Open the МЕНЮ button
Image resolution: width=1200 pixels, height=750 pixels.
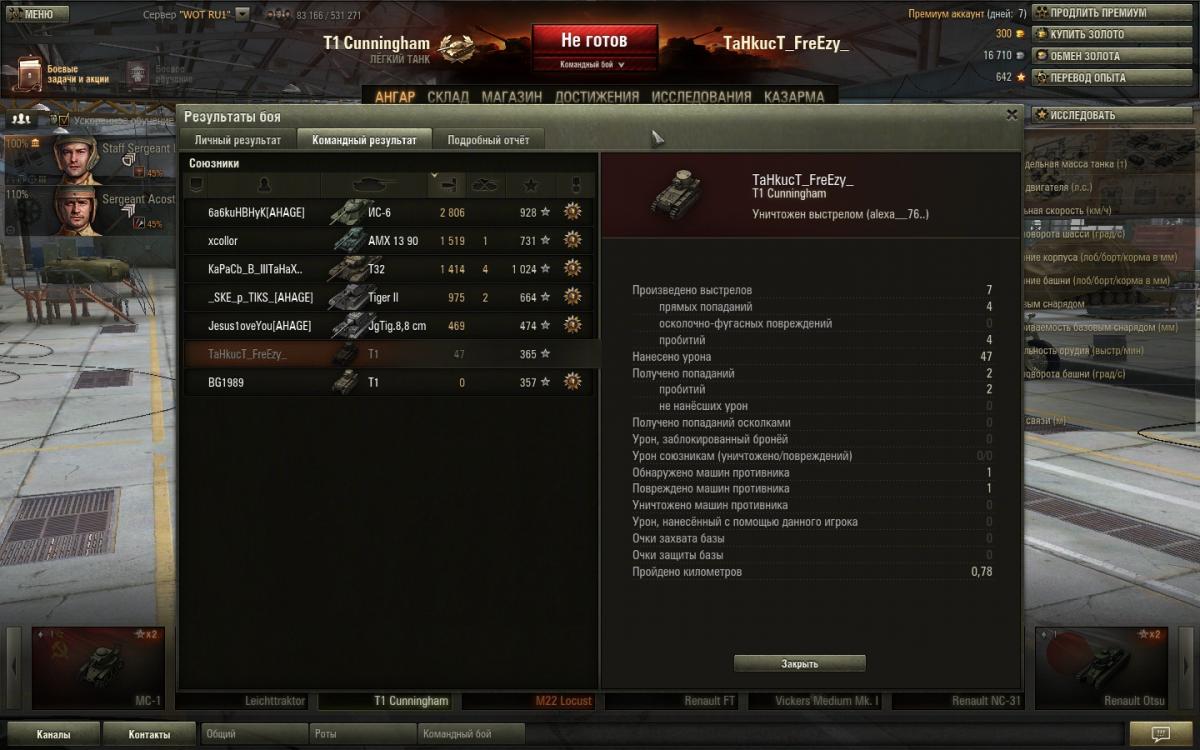pyautogui.click(x=35, y=15)
